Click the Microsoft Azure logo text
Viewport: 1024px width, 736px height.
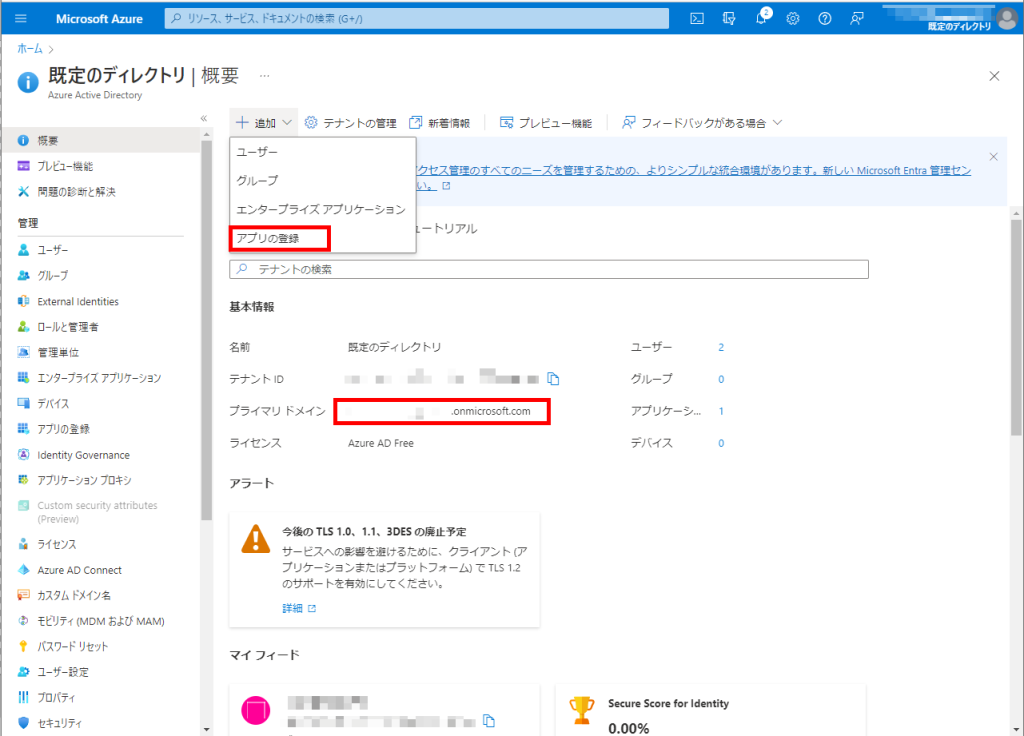coord(99,19)
